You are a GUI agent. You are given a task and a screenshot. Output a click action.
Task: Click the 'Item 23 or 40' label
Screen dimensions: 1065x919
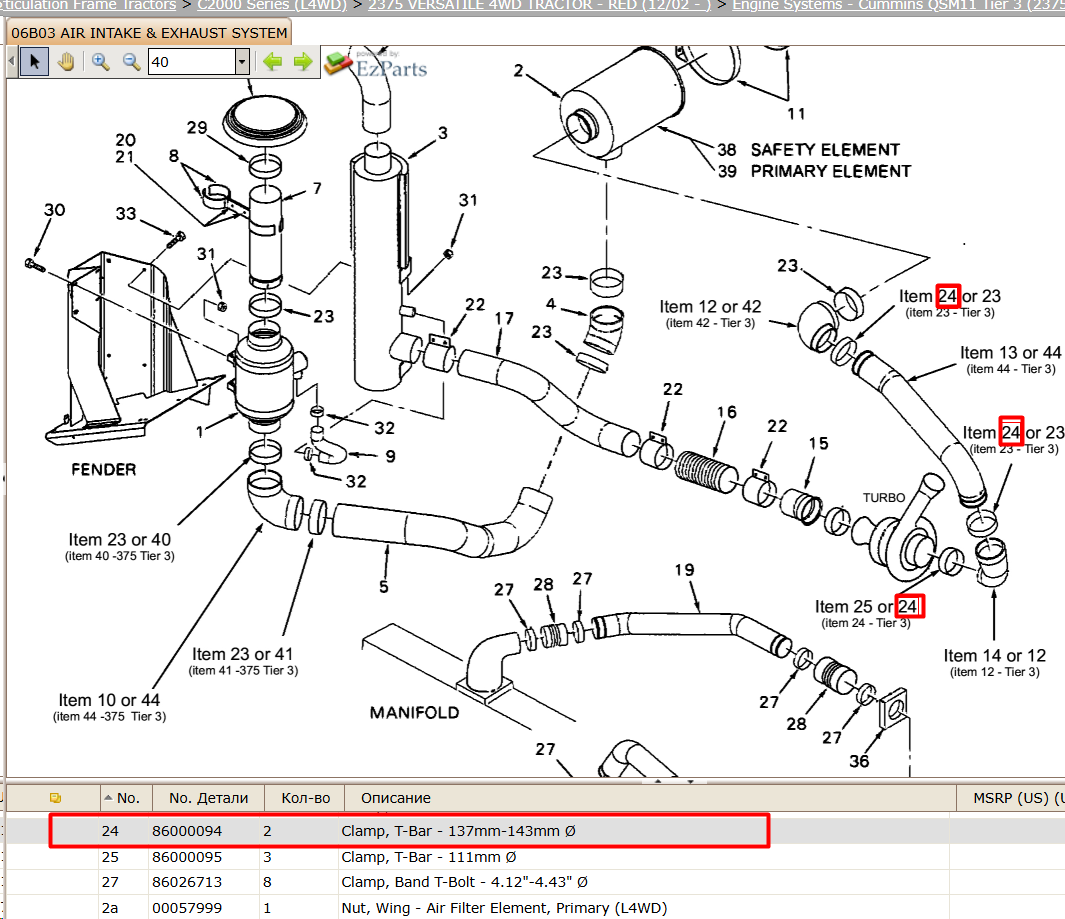coord(120,539)
